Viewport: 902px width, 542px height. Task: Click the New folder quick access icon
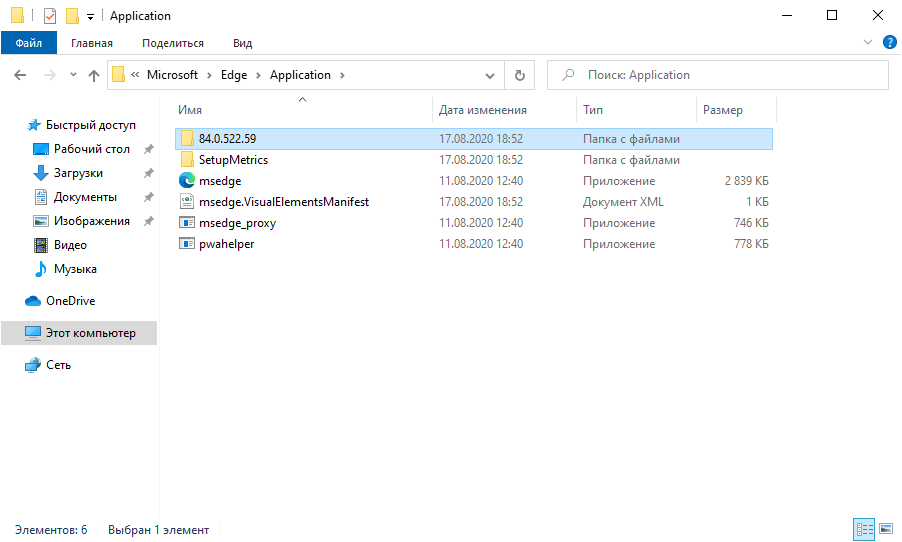click(72, 16)
